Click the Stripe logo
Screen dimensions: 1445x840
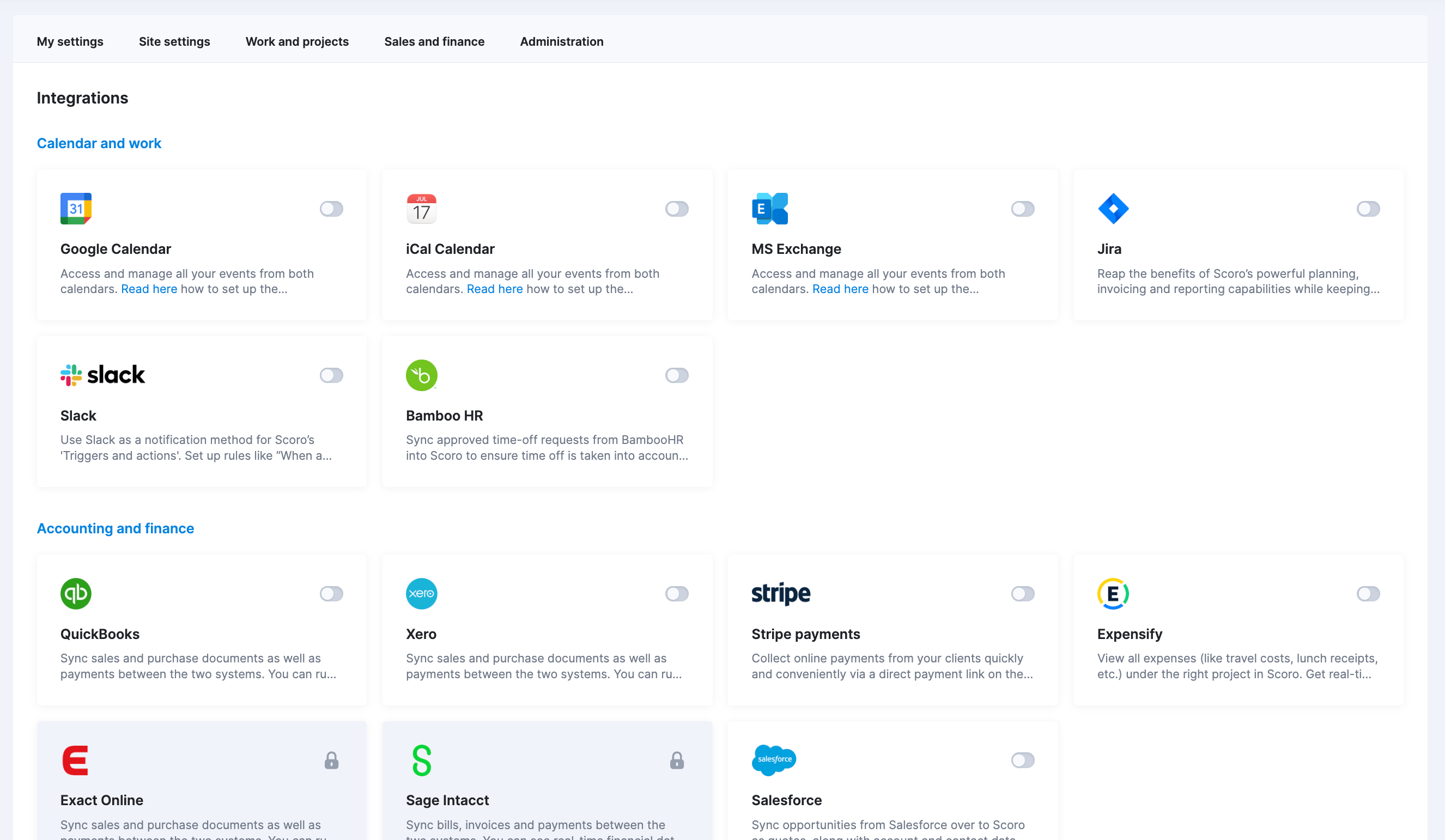781,593
